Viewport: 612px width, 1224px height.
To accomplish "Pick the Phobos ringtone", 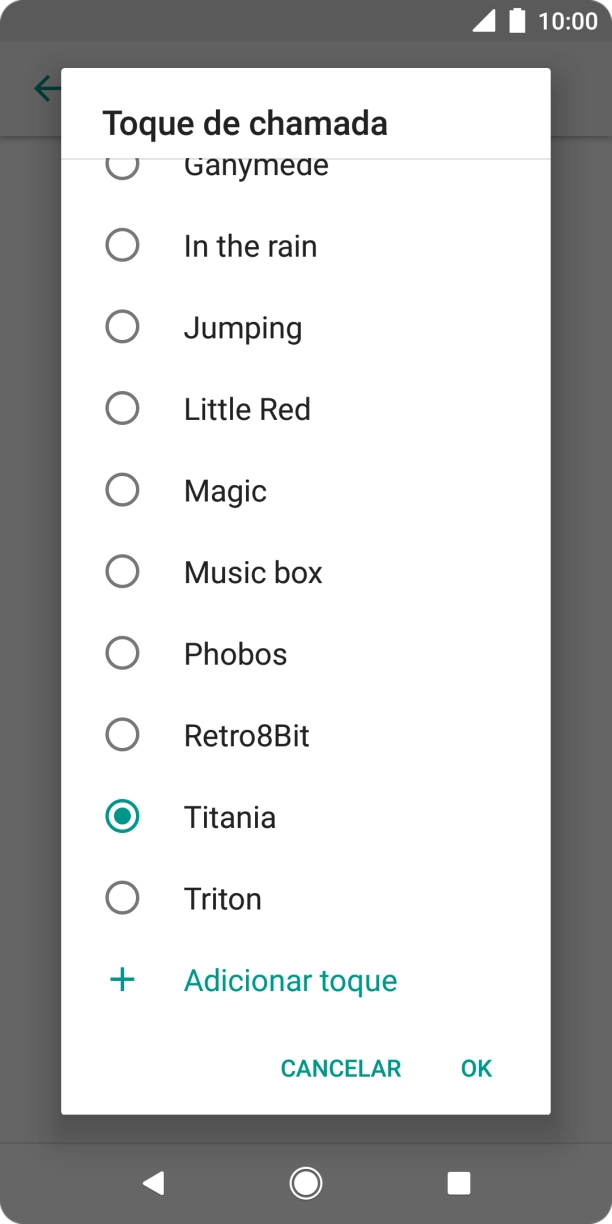I will (x=122, y=653).
